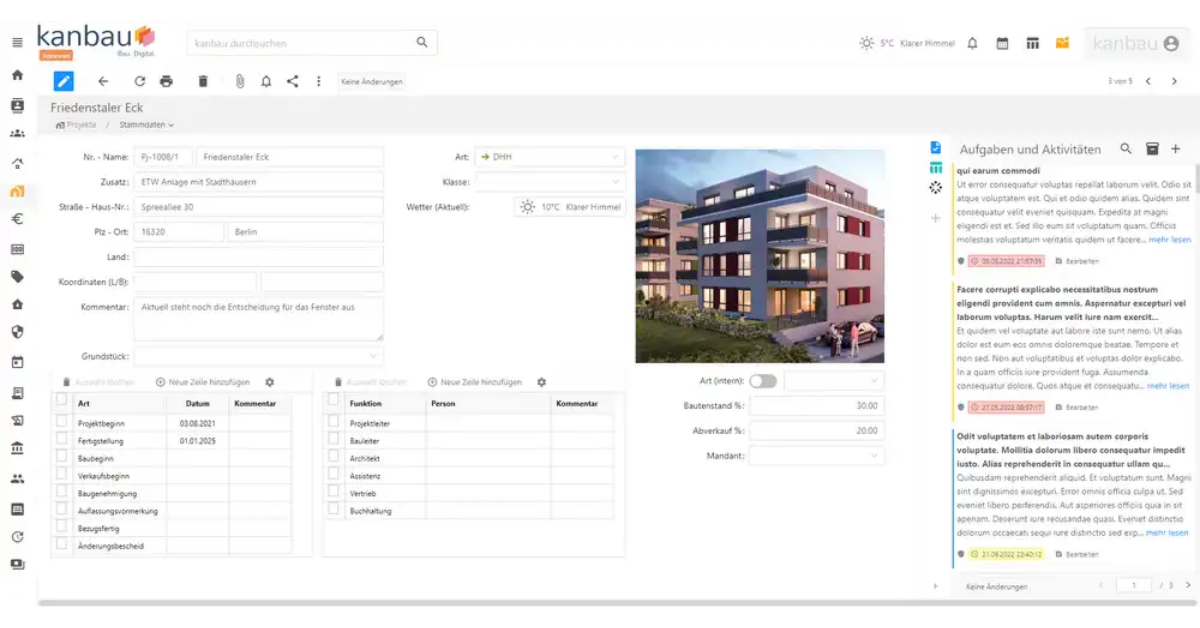This screenshot has width=1200, height=628.
Task: Toggle the Art (intern) switch
Action: pos(763,381)
